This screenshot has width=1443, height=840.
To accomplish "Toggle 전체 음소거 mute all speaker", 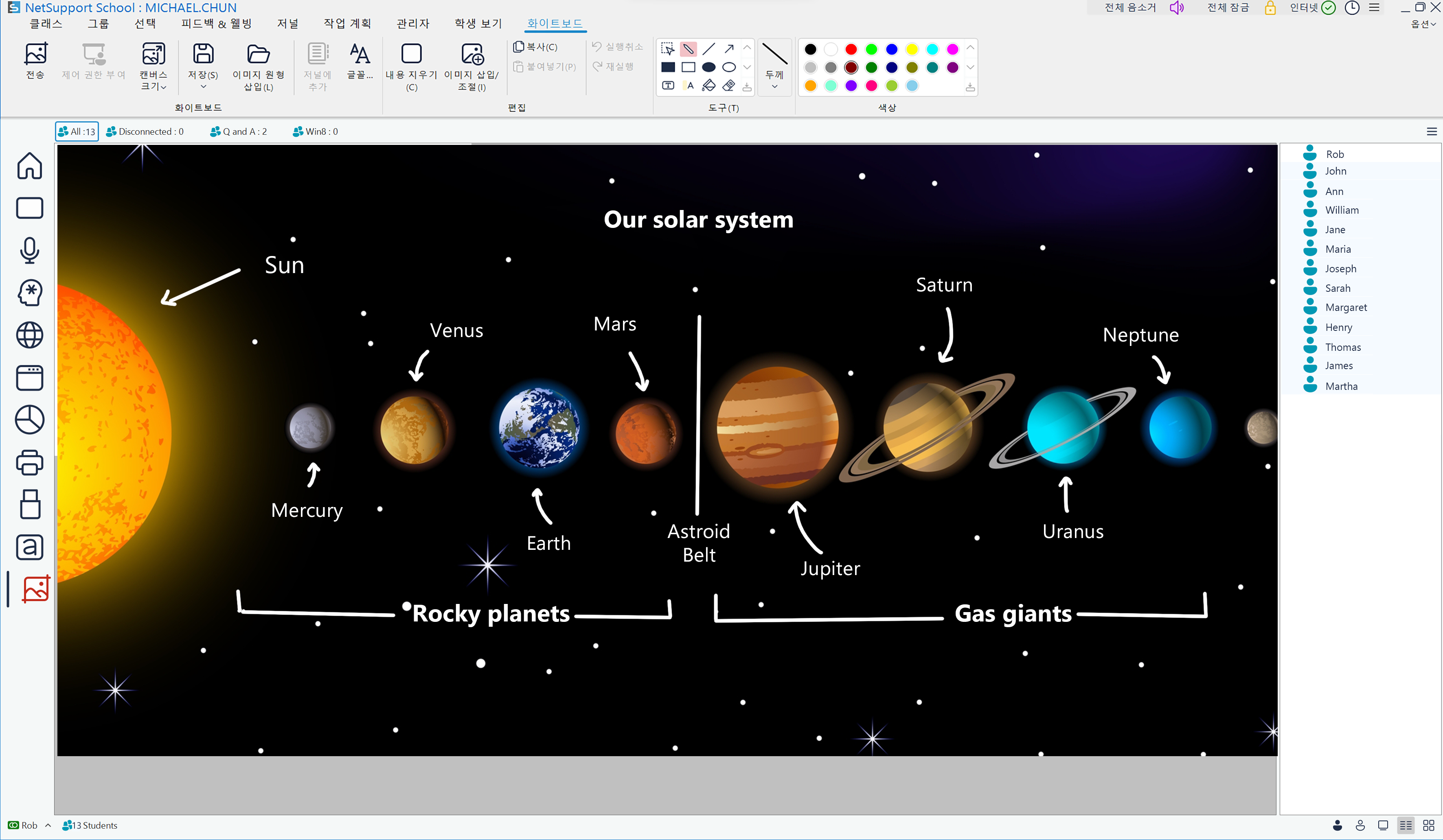I will coord(1176,8).
